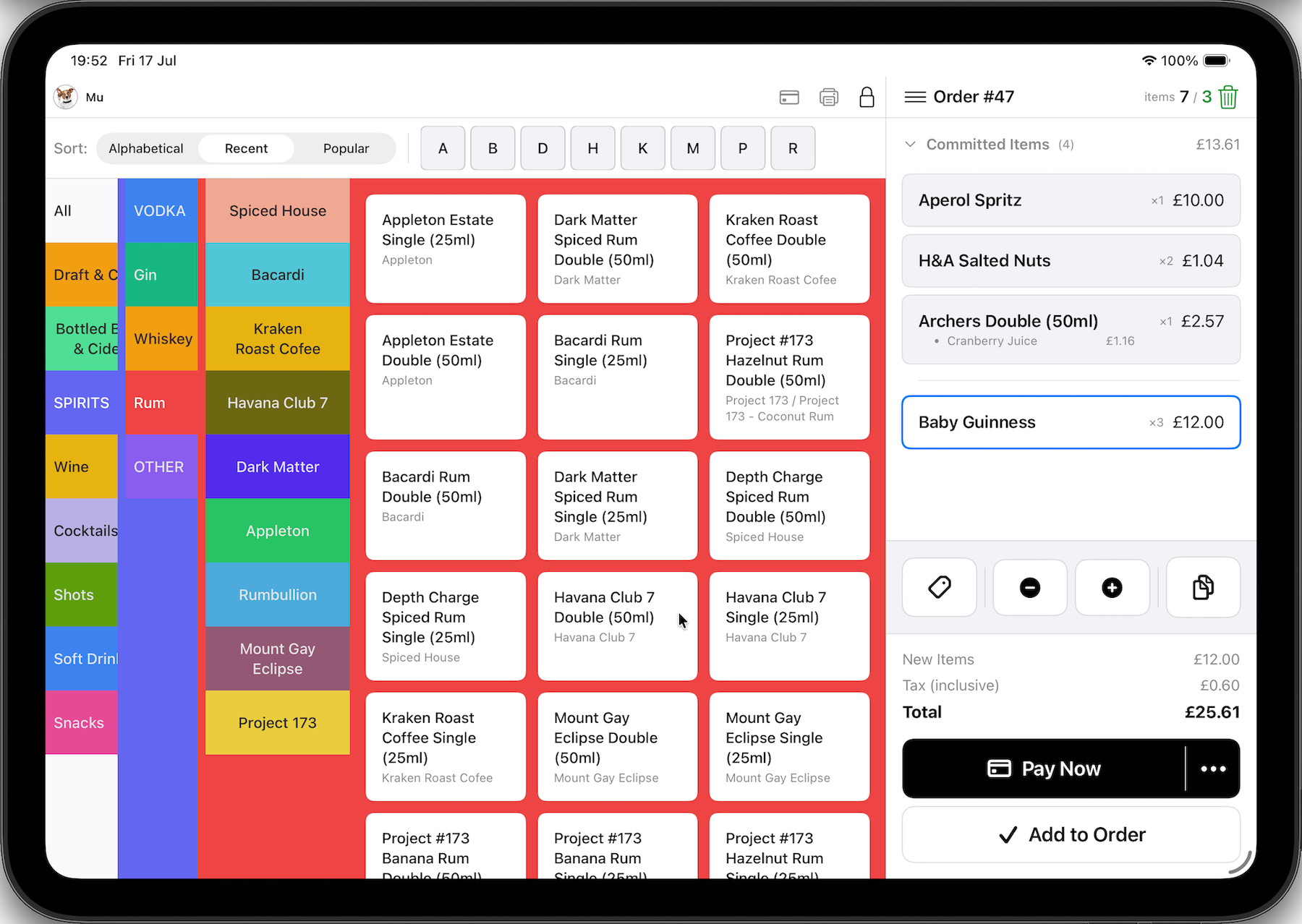The height and width of the screenshot is (924, 1302).
Task: Select the OTHER subcategory
Action: pyautogui.click(x=161, y=466)
